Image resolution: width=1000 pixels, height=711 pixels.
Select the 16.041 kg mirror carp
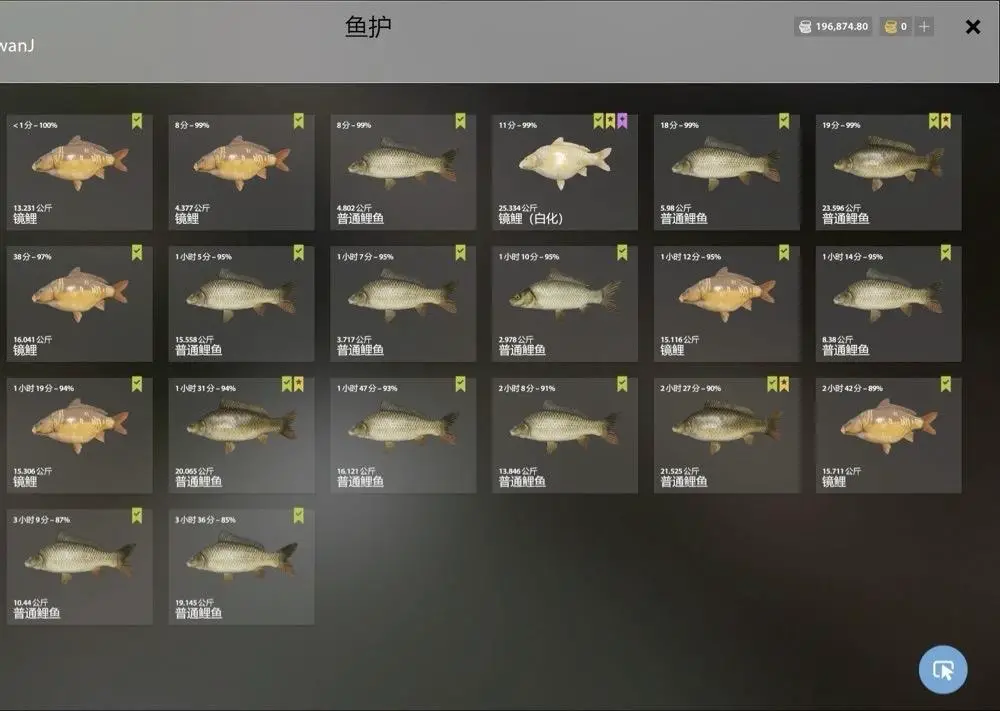coord(80,304)
